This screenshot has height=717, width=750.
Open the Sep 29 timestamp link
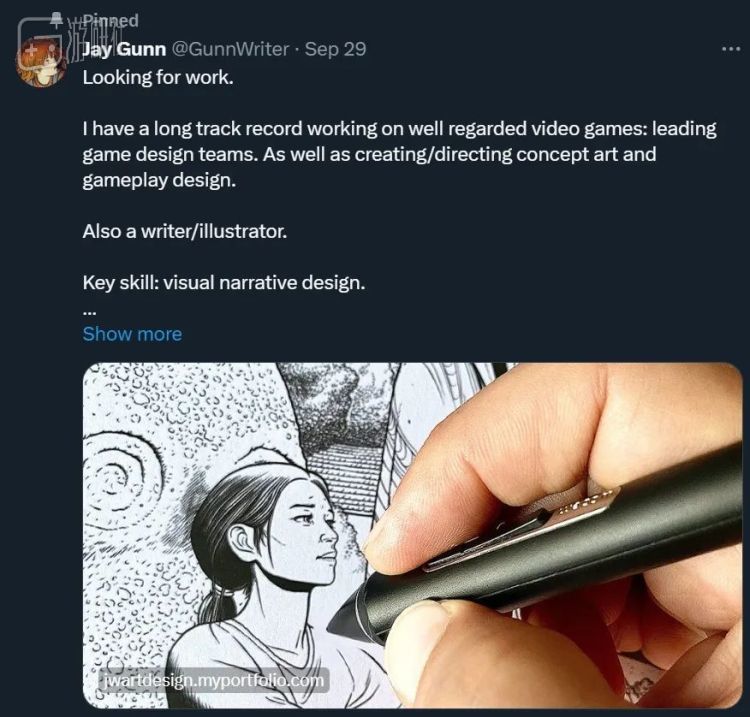(335, 49)
